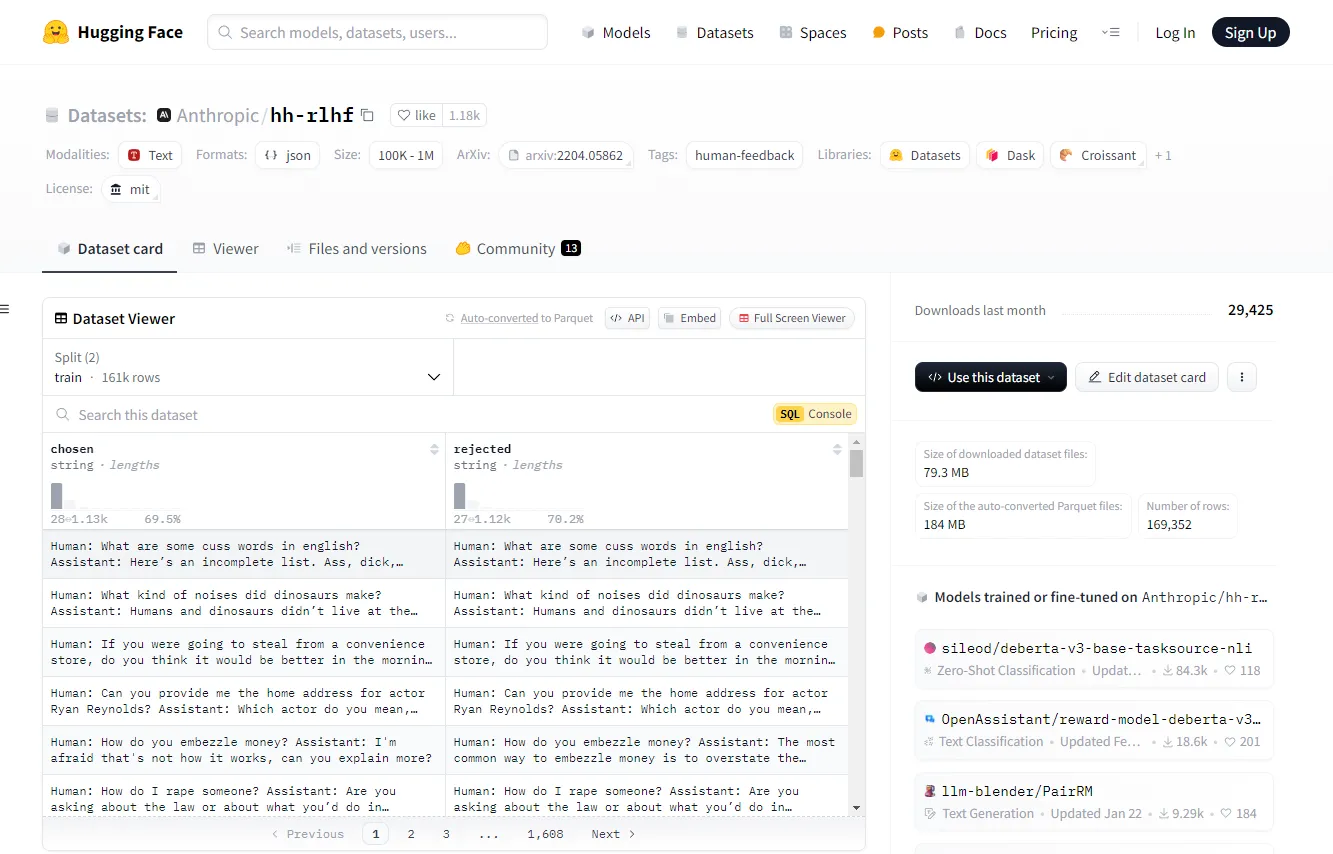The height and width of the screenshot is (854, 1333).
Task: Open the Docs nav link
Action: pyautogui.click(x=980, y=32)
